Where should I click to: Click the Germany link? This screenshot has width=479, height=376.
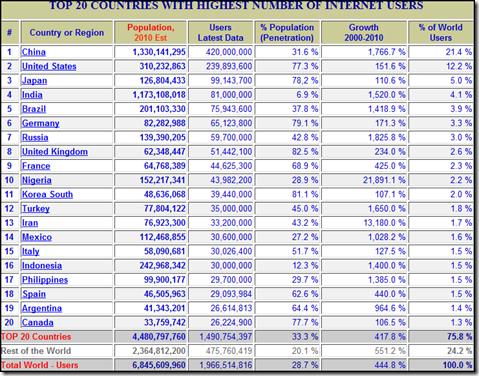pyautogui.click(x=41, y=123)
